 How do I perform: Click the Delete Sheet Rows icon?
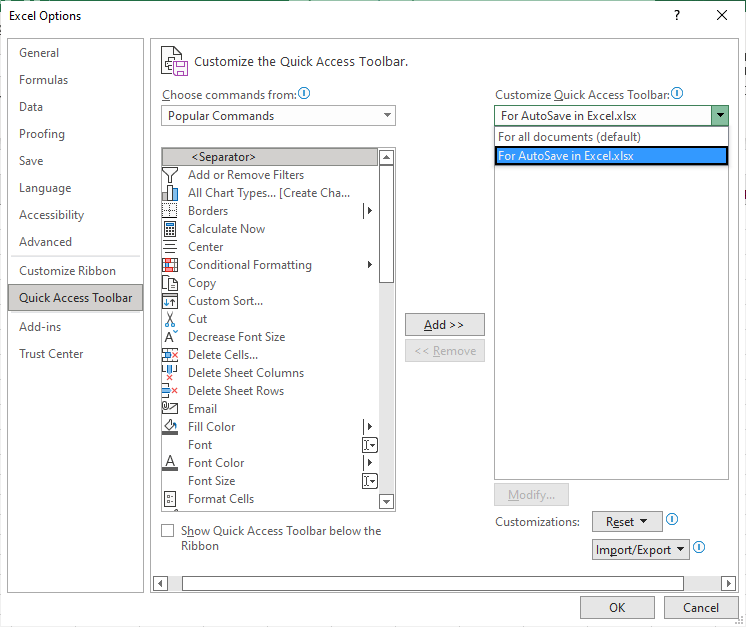170,391
